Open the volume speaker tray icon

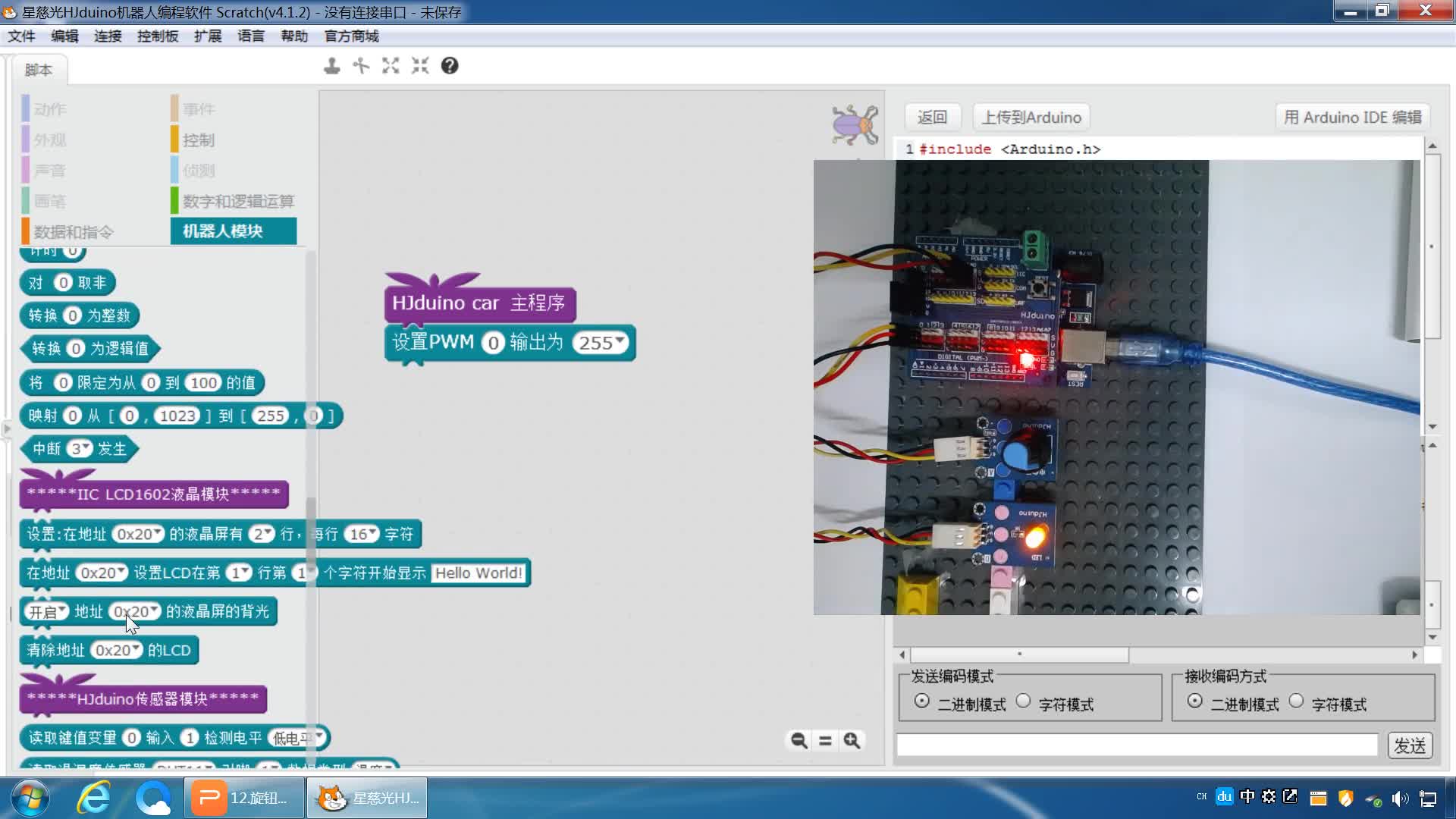[1400, 799]
